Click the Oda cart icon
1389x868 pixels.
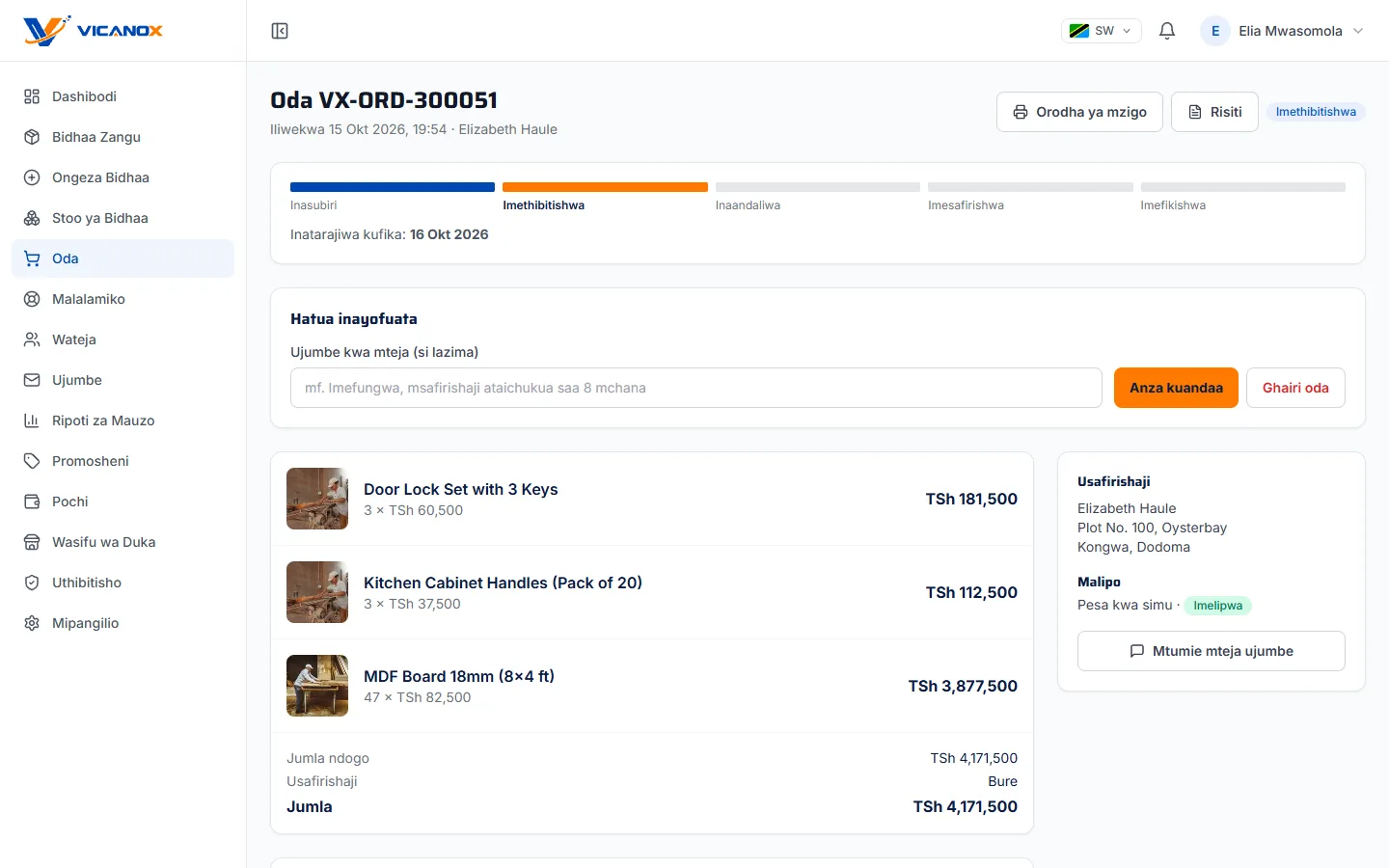point(32,258)
